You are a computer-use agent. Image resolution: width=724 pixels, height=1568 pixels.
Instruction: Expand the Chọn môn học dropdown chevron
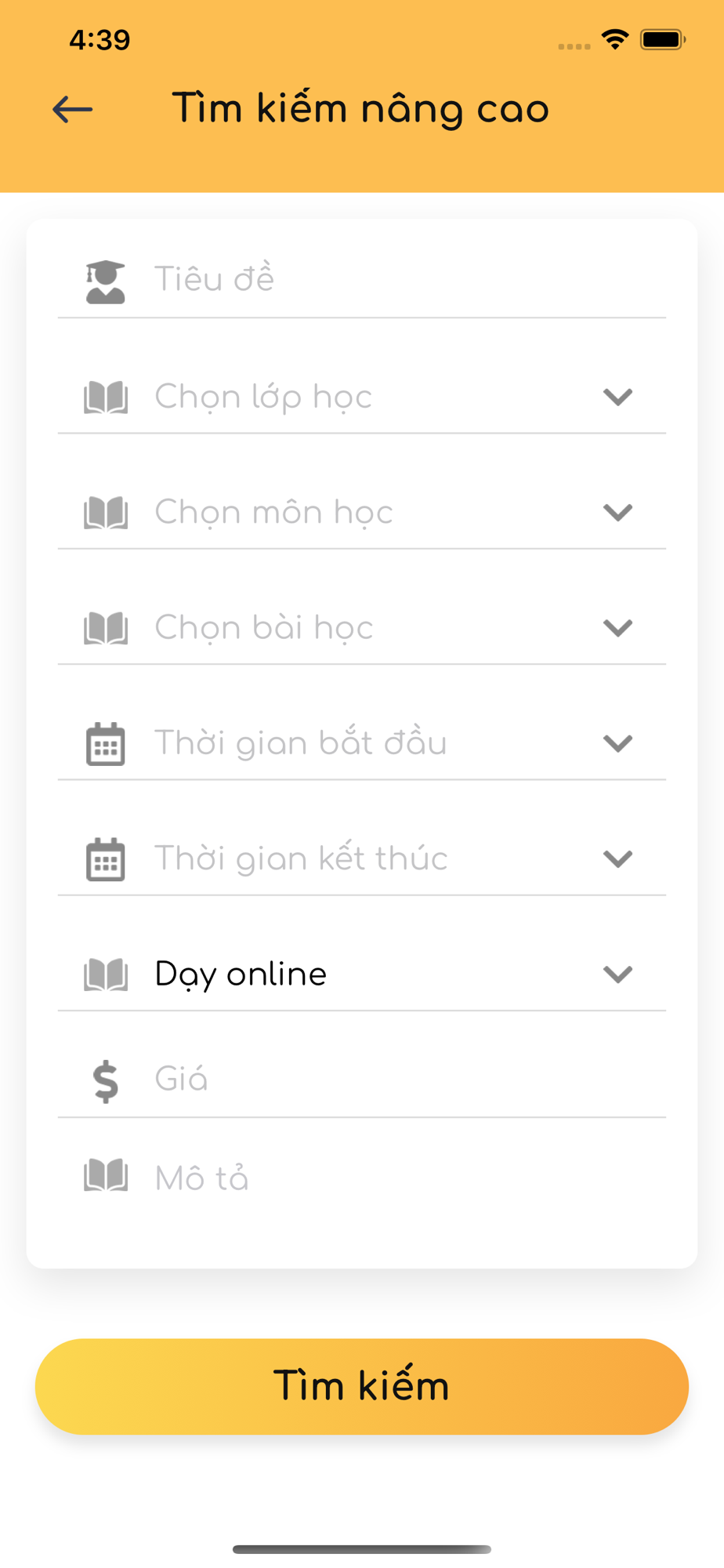tap(617, 513)
